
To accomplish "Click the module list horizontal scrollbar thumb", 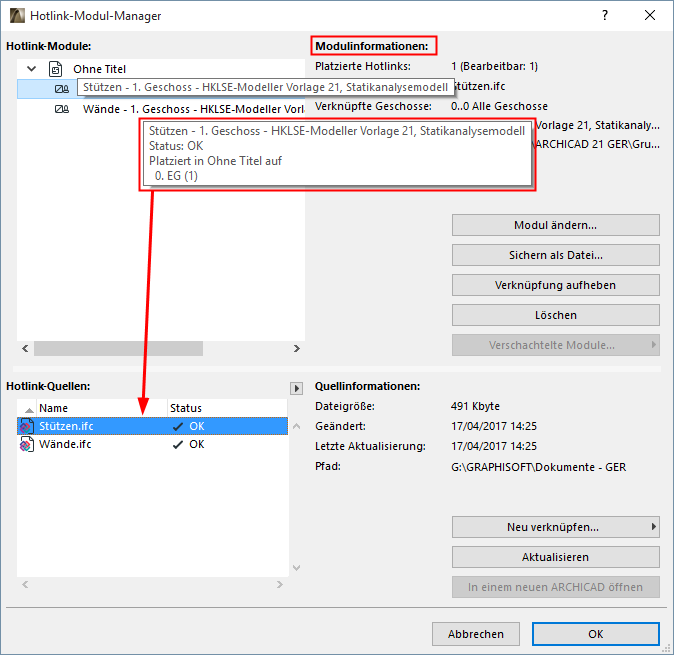I will pyautogui.click(x=118, y=349).
